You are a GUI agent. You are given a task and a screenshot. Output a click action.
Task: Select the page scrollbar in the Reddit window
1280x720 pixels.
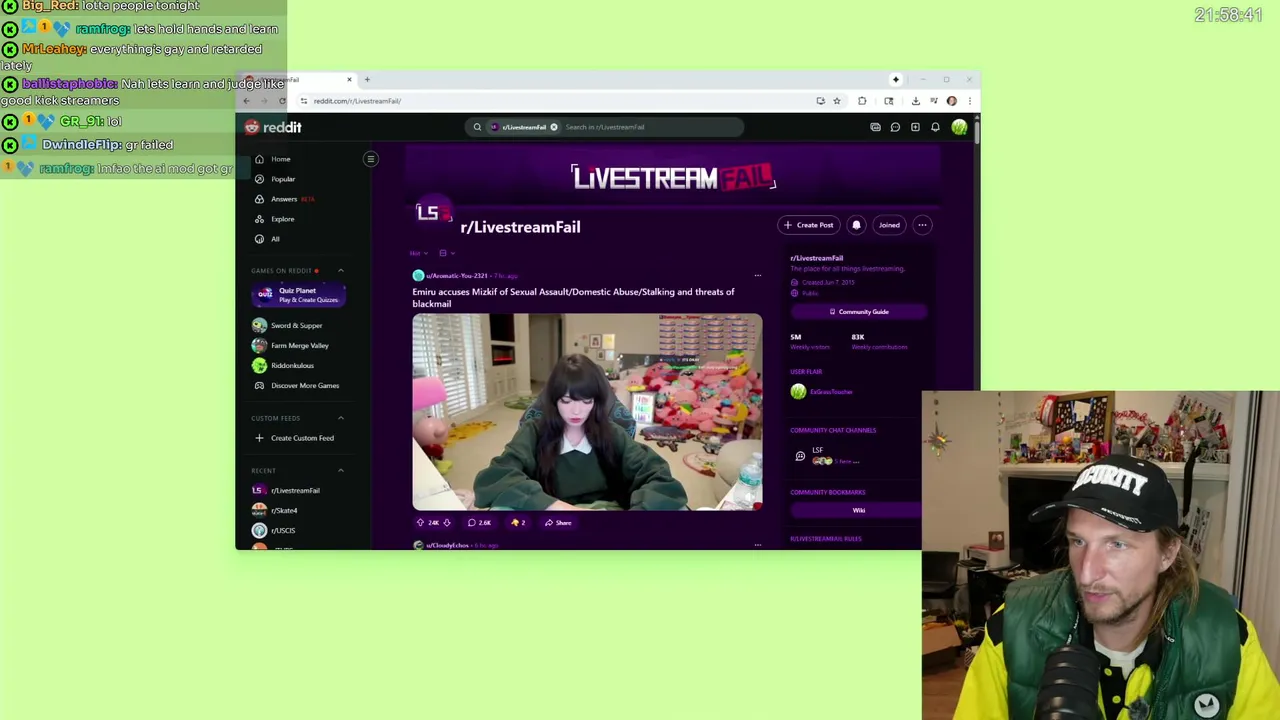click(x=976, y=135)
